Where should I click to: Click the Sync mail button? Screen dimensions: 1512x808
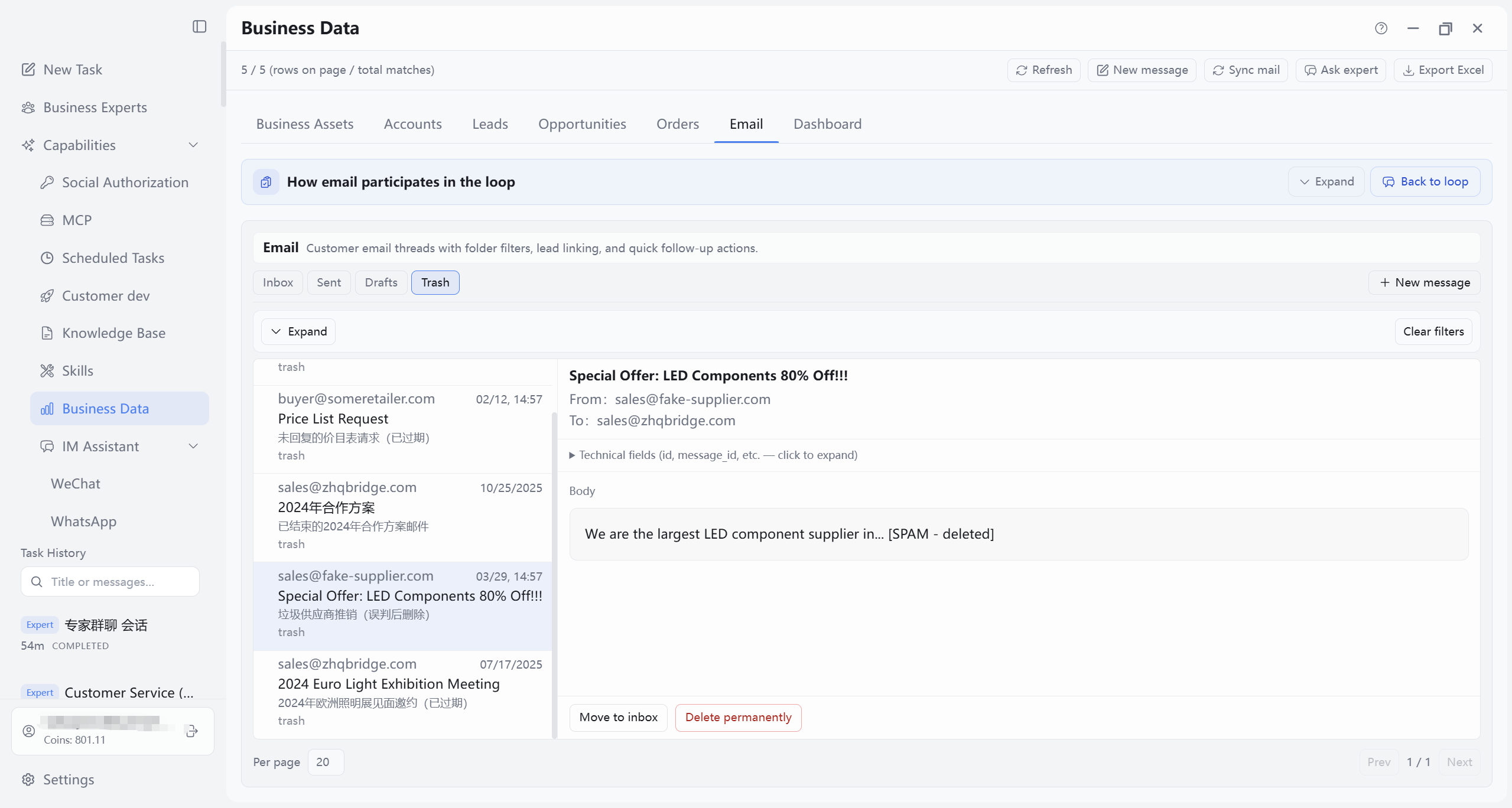coord(1246,70)
